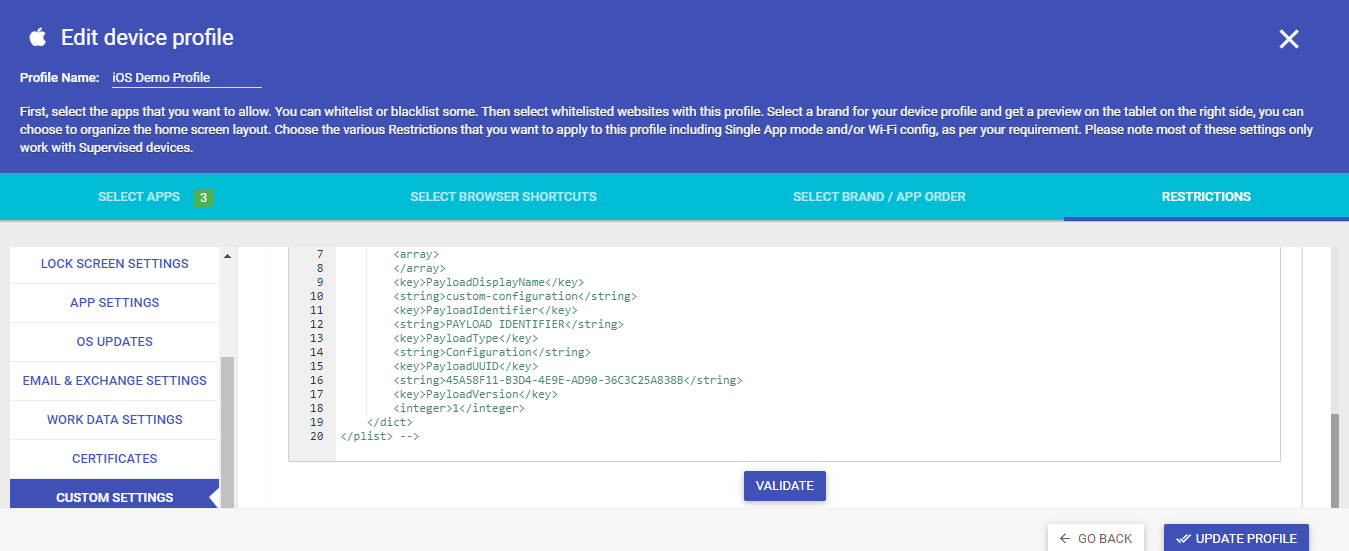Click the double-check icon on Update Profile

pos(1183,539)
